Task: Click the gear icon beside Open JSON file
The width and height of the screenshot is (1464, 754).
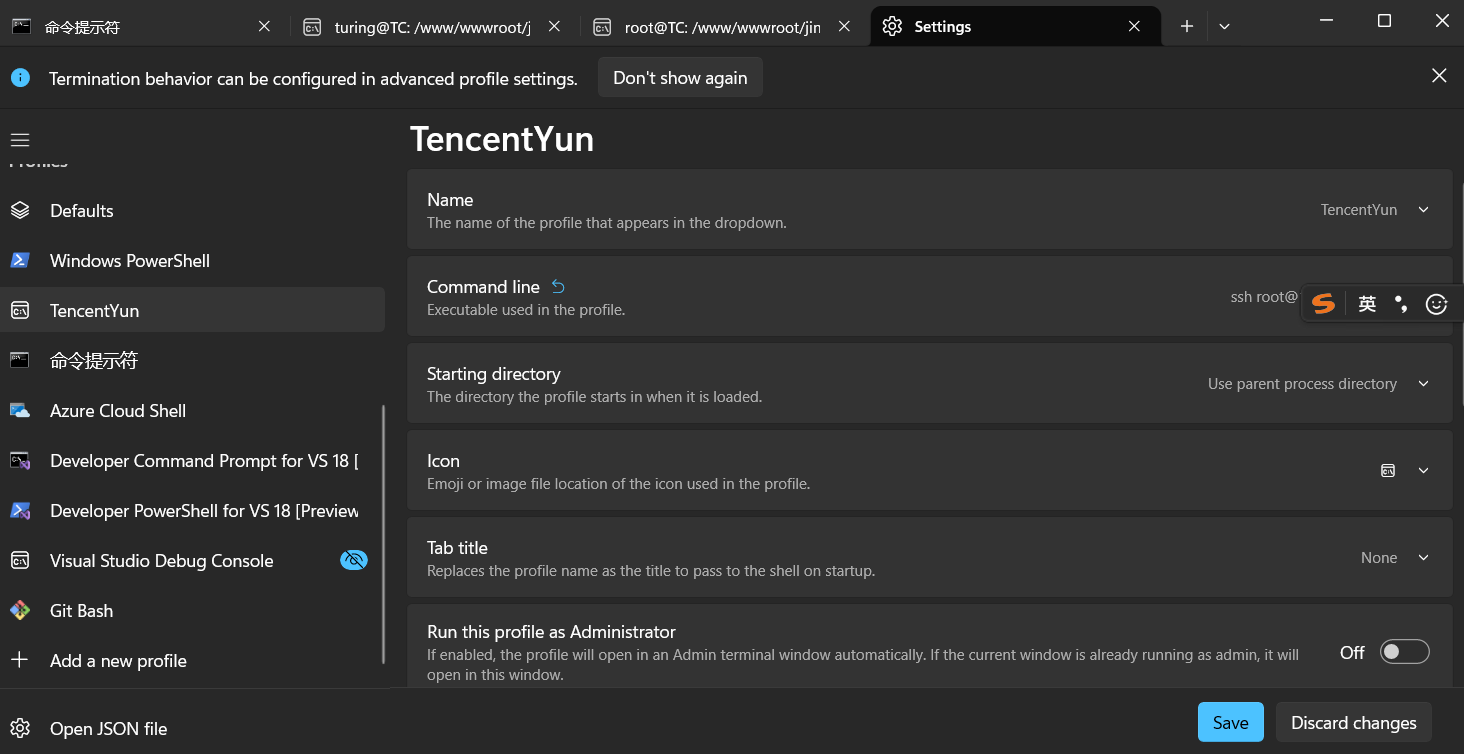Action: click(x=20, y=729)
